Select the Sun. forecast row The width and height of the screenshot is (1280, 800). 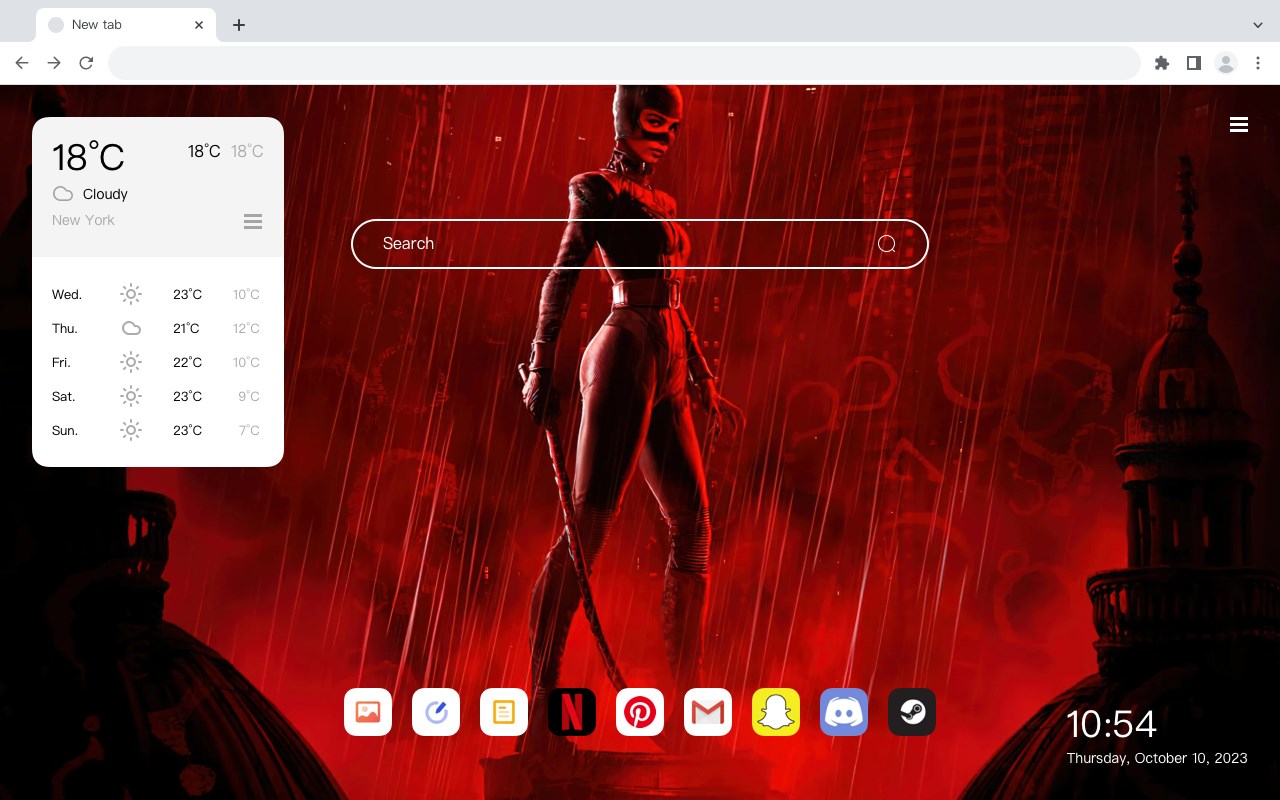tap(158, 430)
